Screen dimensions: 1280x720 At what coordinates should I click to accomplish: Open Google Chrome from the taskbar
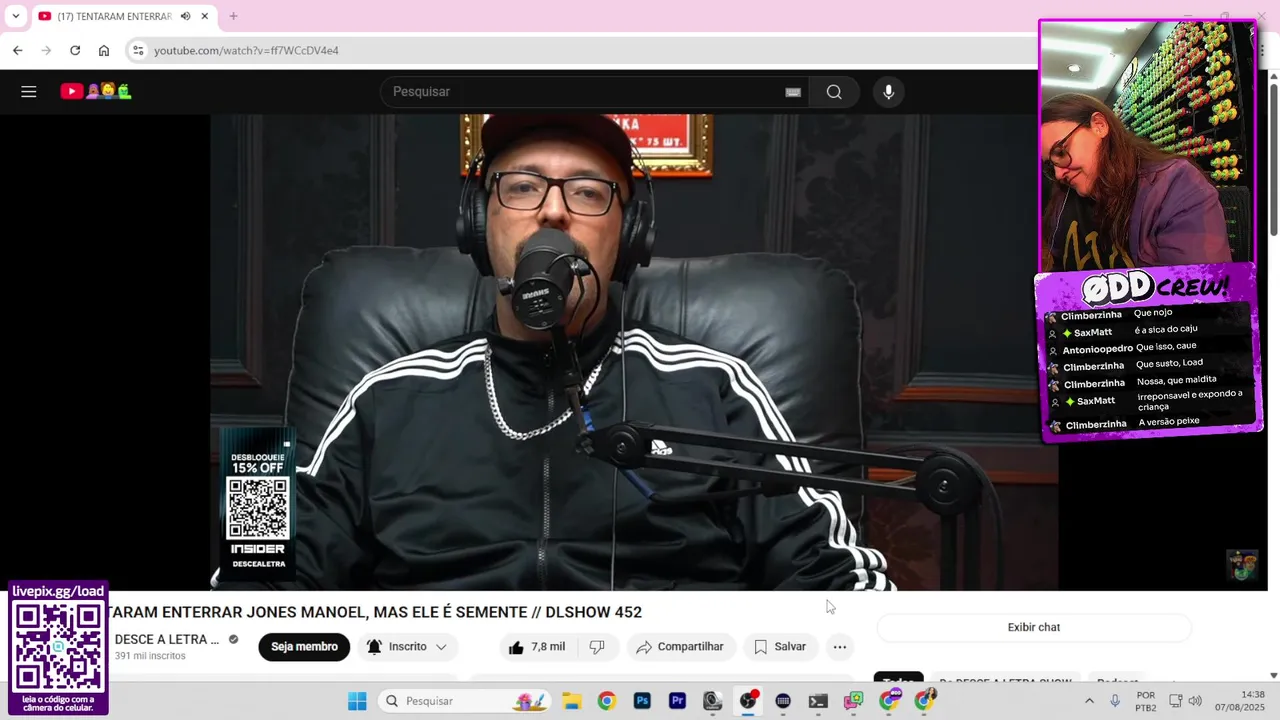607,701
